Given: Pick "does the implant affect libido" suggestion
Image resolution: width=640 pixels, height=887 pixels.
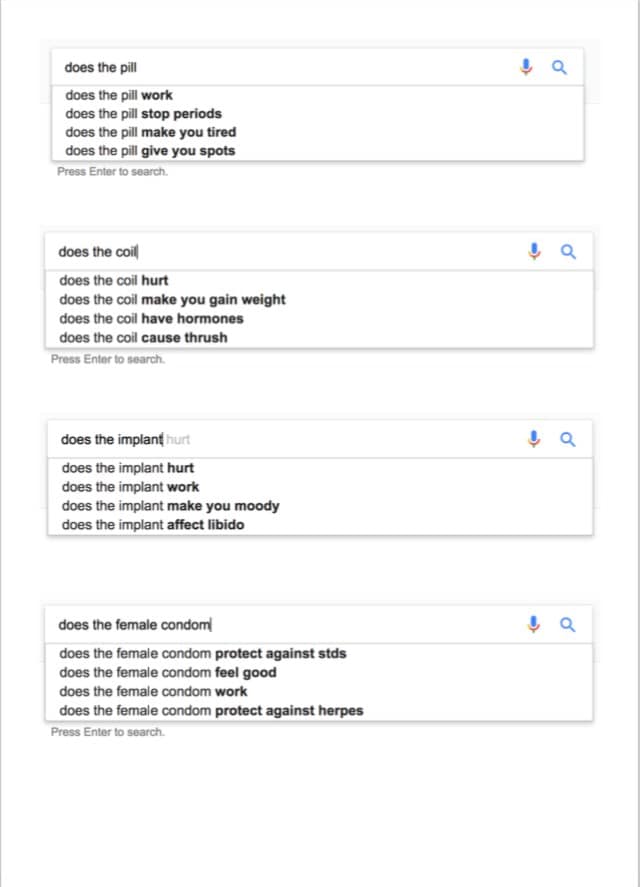Looking at the screenshot, I should pos(153,524).
